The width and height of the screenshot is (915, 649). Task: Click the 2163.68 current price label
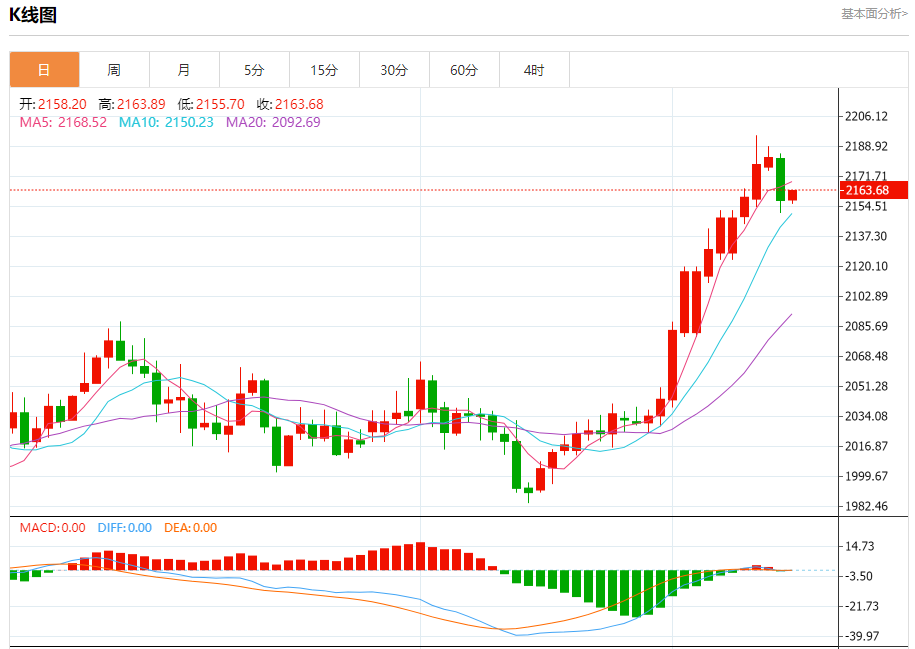[874, 190]
